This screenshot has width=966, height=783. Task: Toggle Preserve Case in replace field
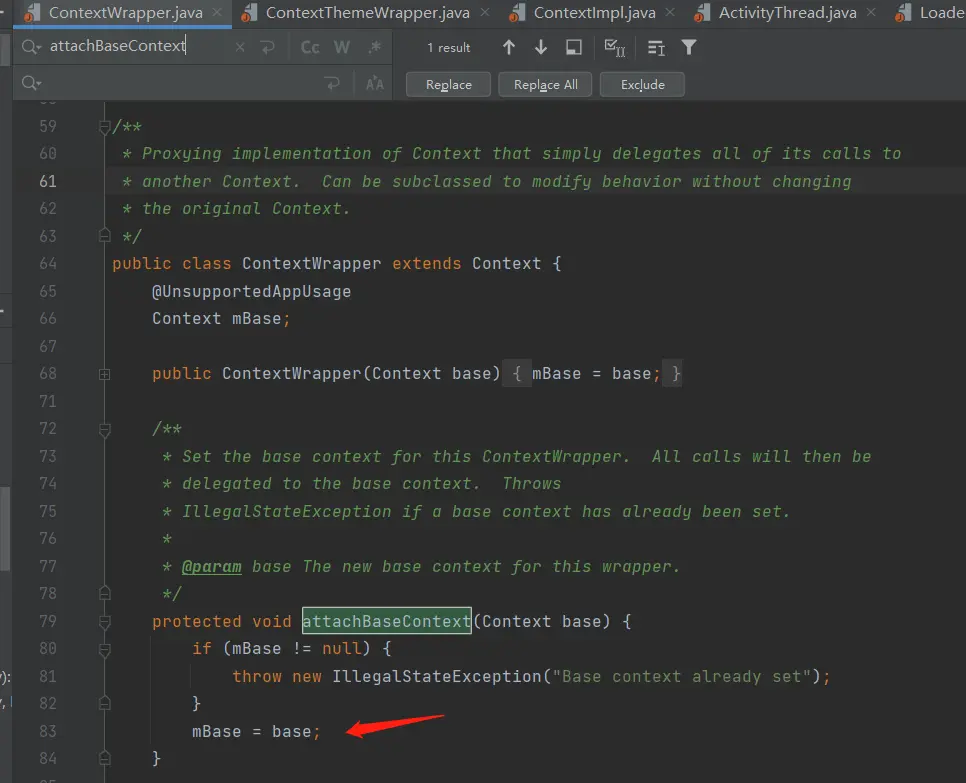[374, 84]
